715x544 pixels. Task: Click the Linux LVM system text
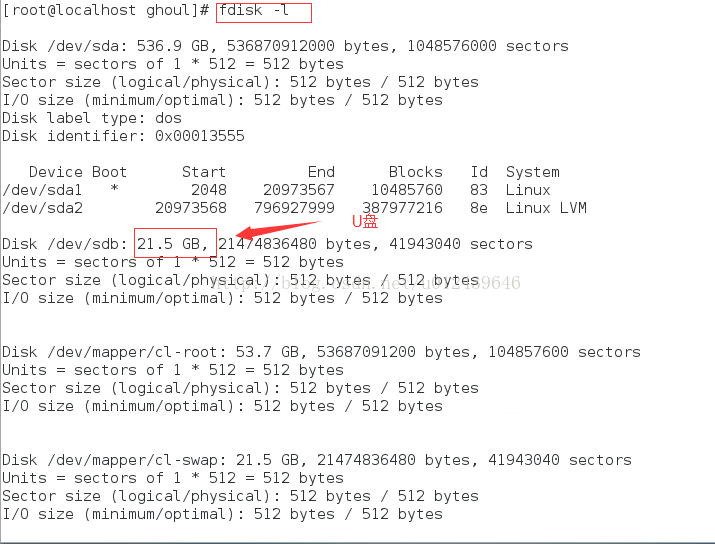point(546,208)
